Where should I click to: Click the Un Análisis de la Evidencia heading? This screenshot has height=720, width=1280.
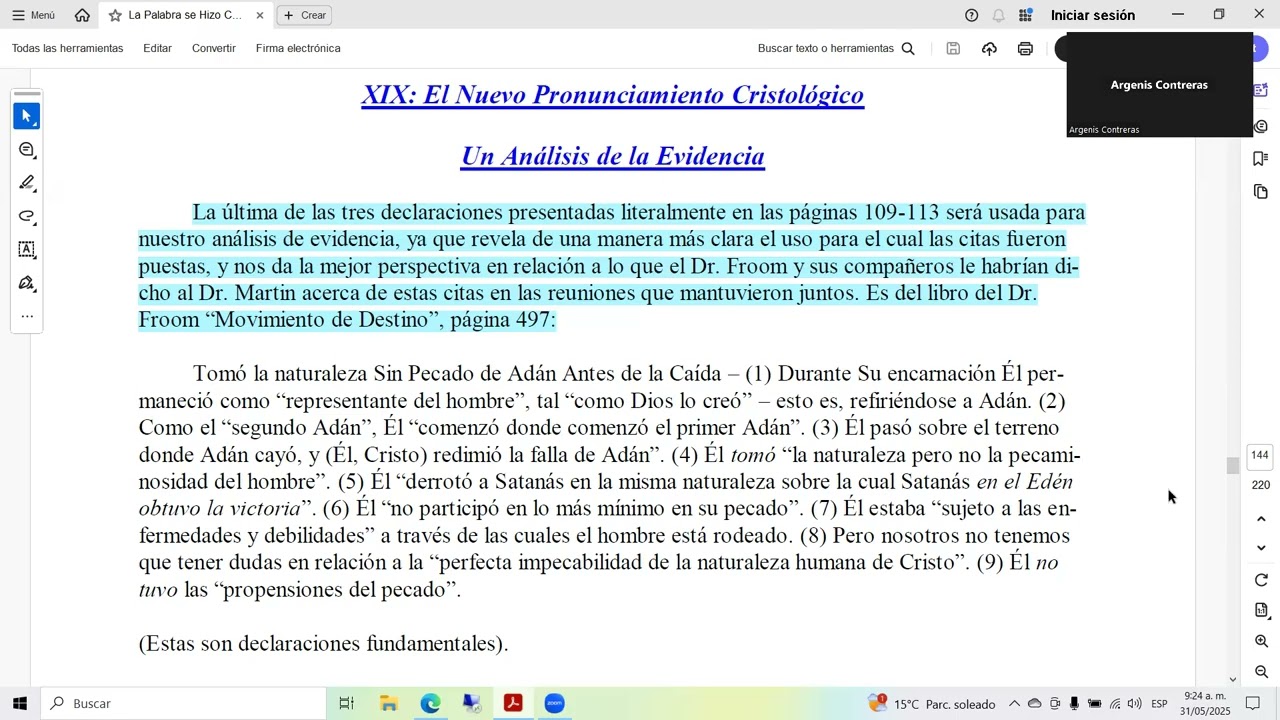[613, 156]
